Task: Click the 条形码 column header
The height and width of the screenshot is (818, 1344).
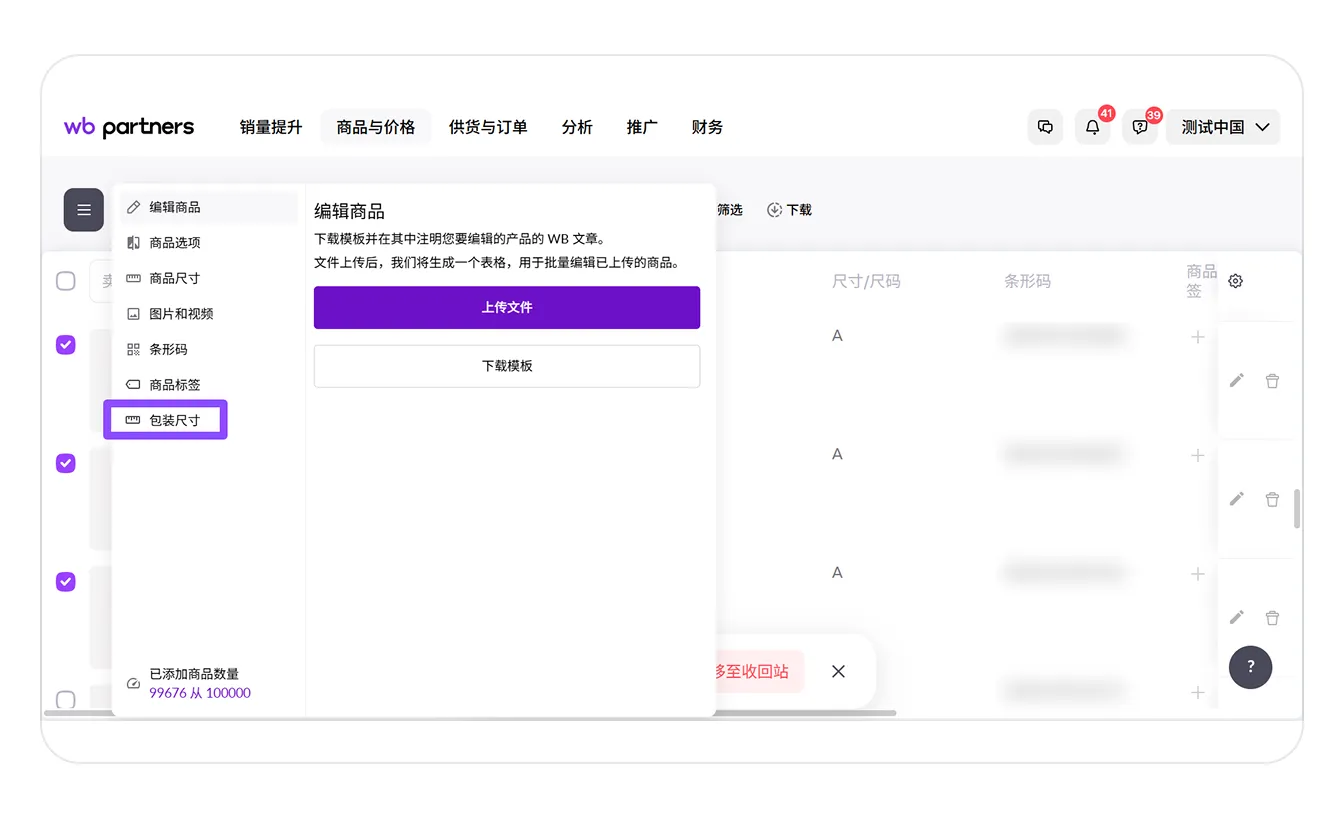Action: 1027,282
